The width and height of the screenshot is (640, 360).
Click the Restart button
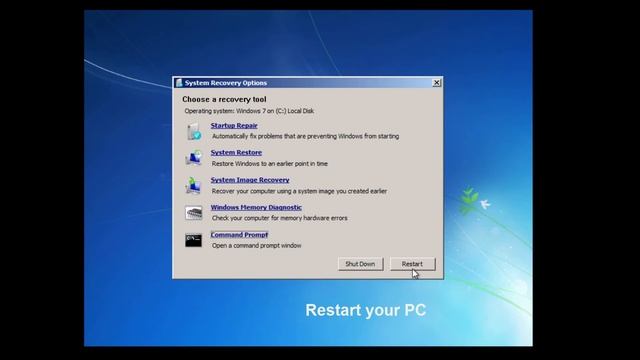click(x=412, y=264)
